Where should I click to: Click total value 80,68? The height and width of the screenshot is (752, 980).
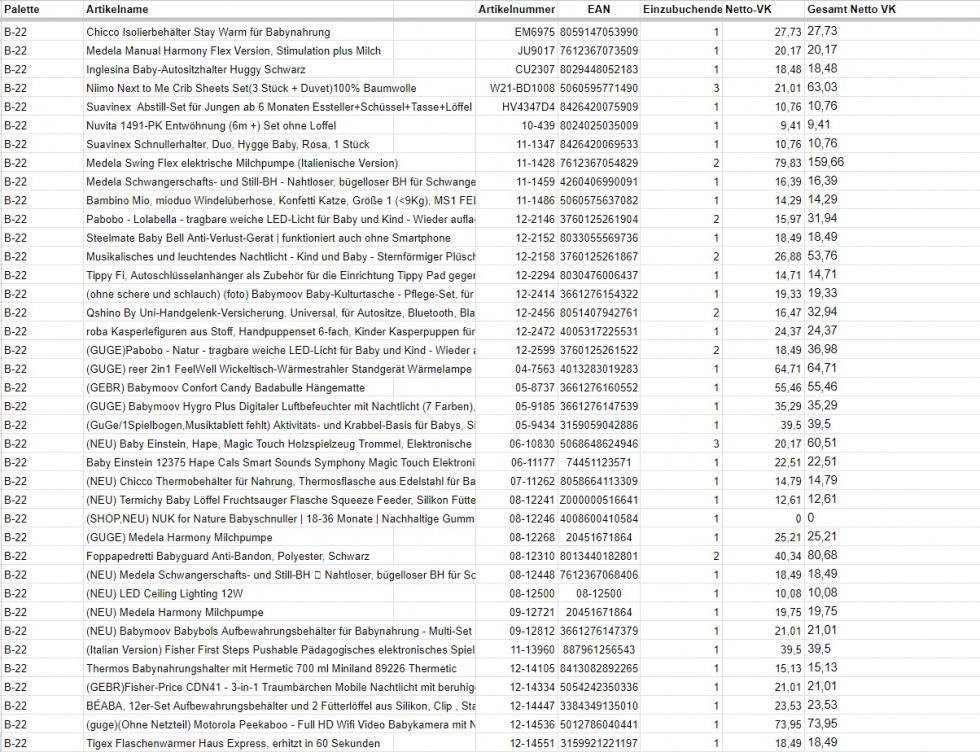822,556
